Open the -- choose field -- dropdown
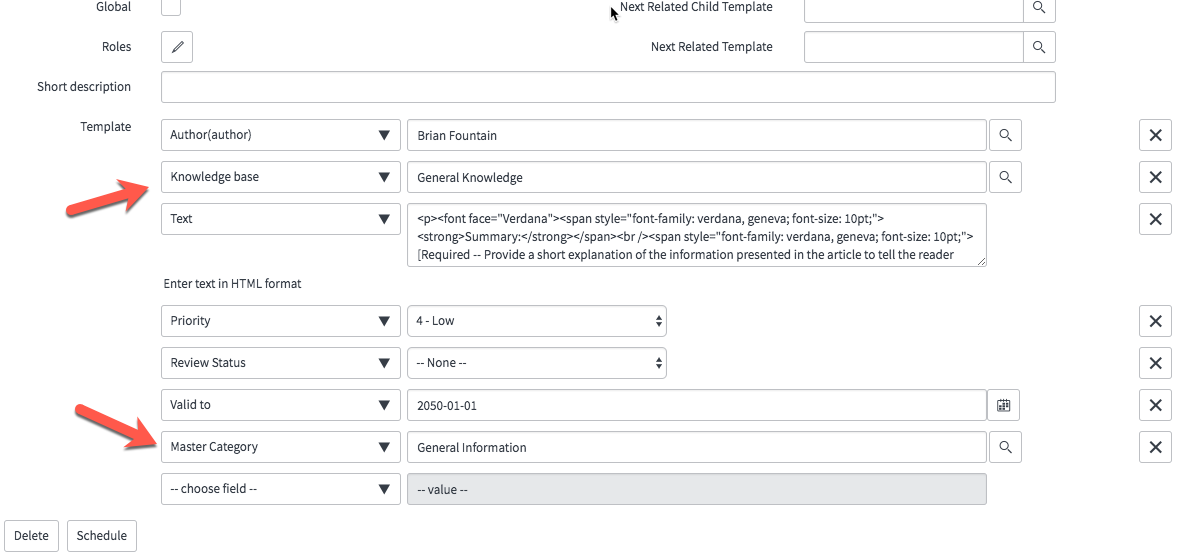The height and width of the screenshot is (553, 1202). 281,489
